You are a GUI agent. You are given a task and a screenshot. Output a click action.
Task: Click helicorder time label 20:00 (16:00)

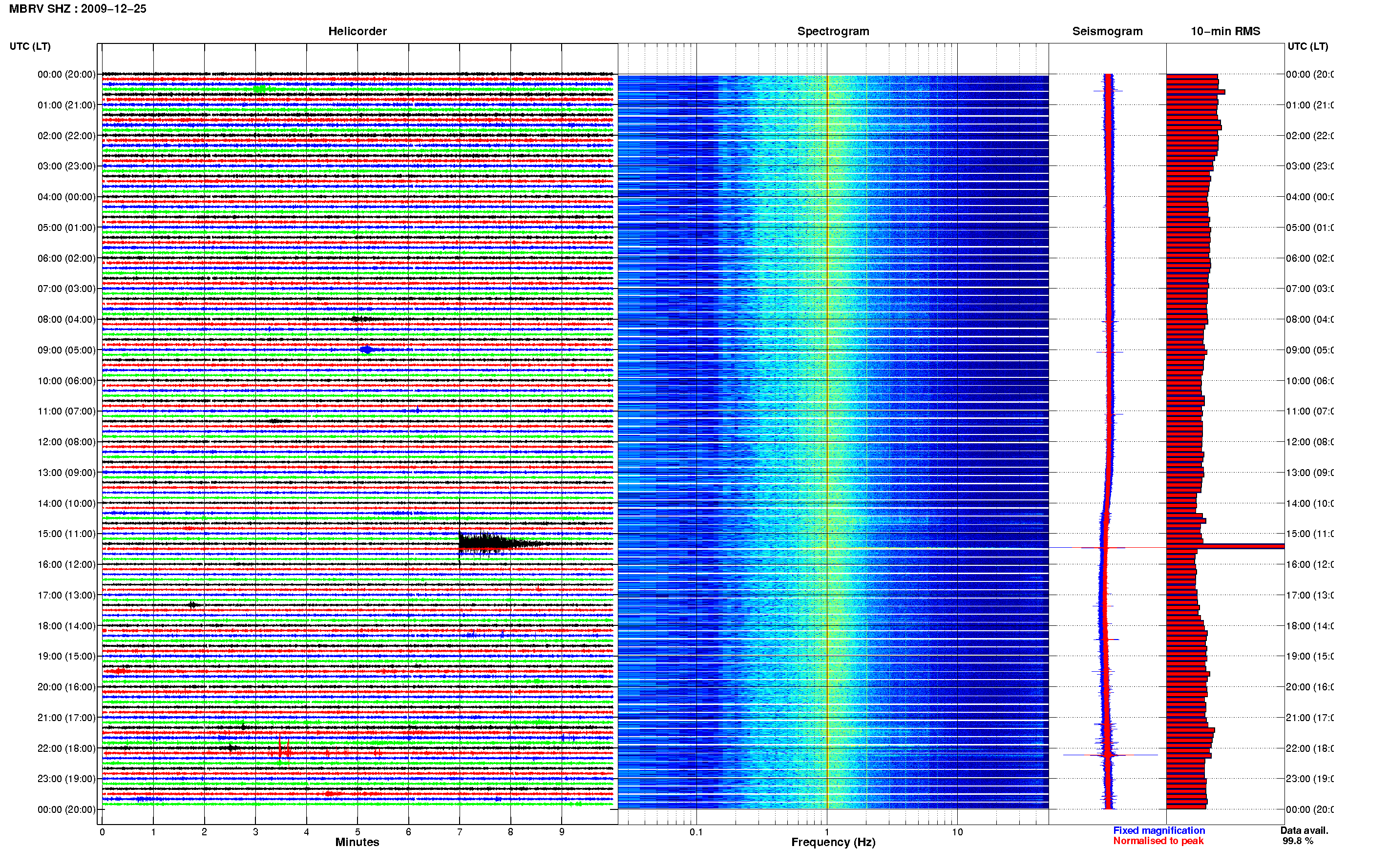[66, 687]
